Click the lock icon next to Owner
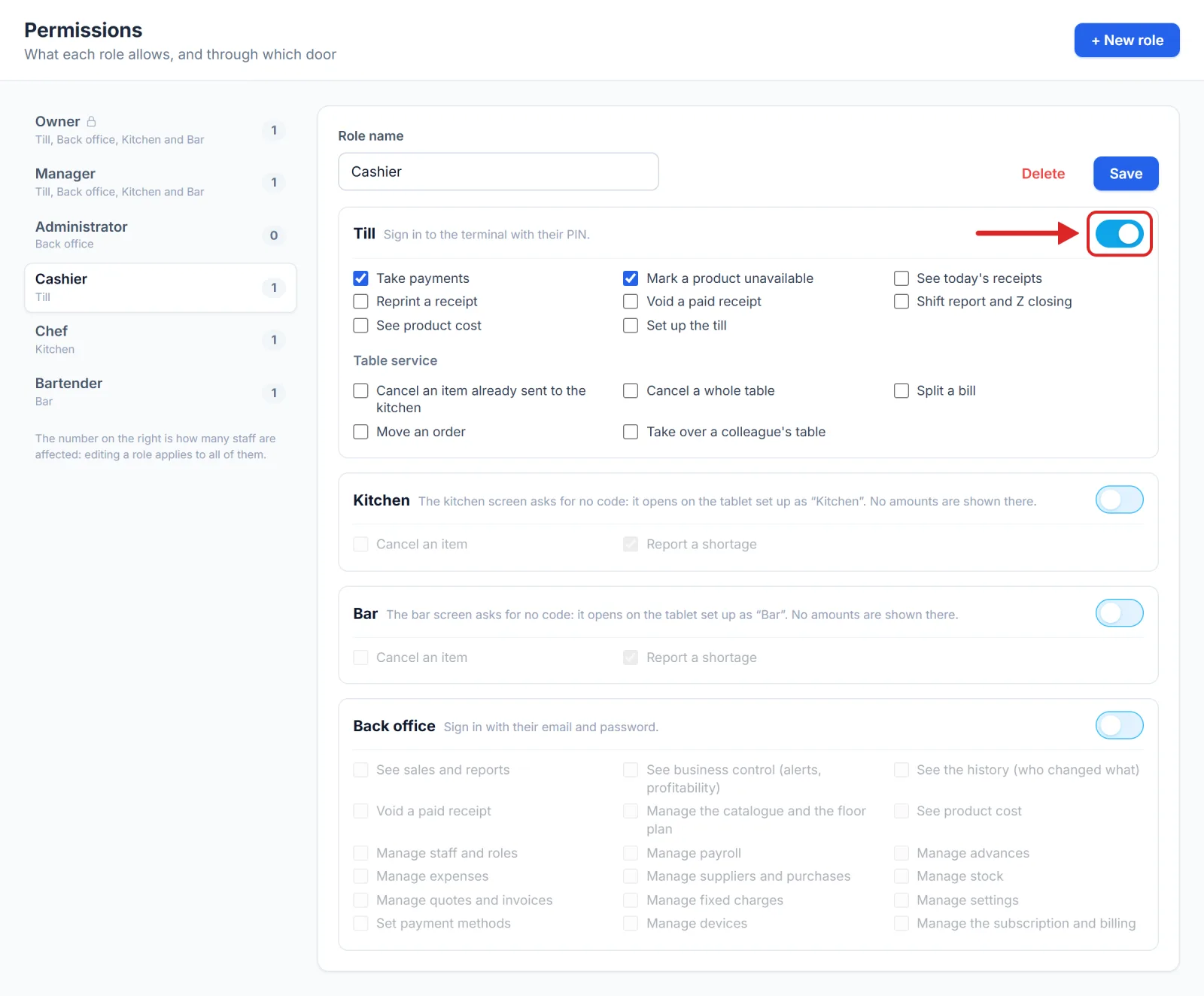Viewport: 1204px width, 996px height. click(x=92, y=121)
